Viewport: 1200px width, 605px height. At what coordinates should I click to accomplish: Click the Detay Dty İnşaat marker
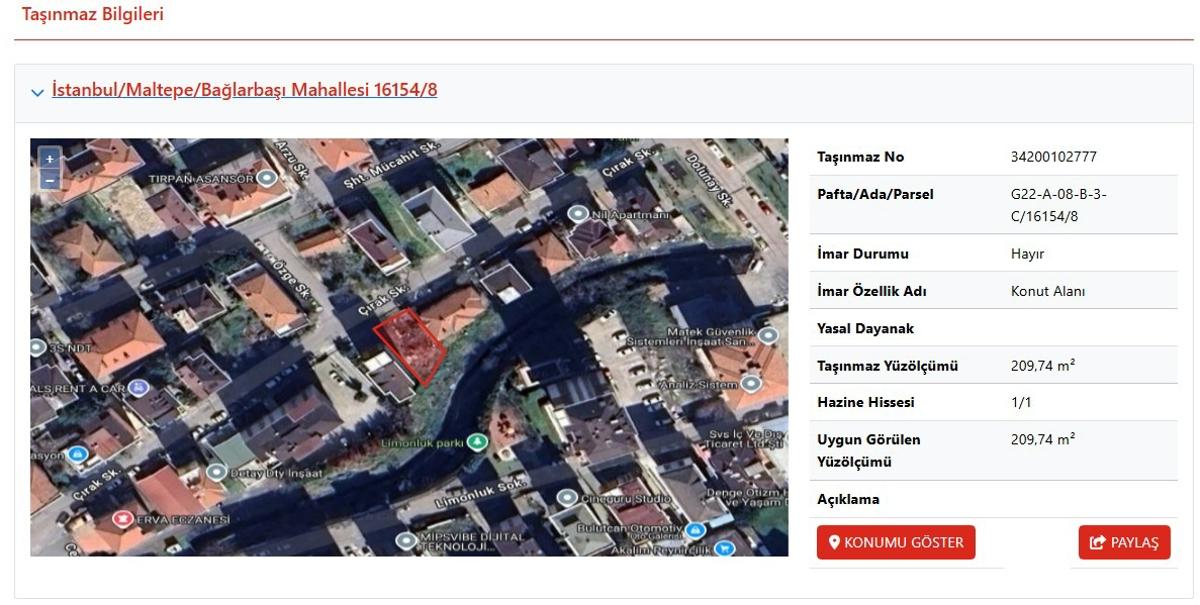click(217, 470)
